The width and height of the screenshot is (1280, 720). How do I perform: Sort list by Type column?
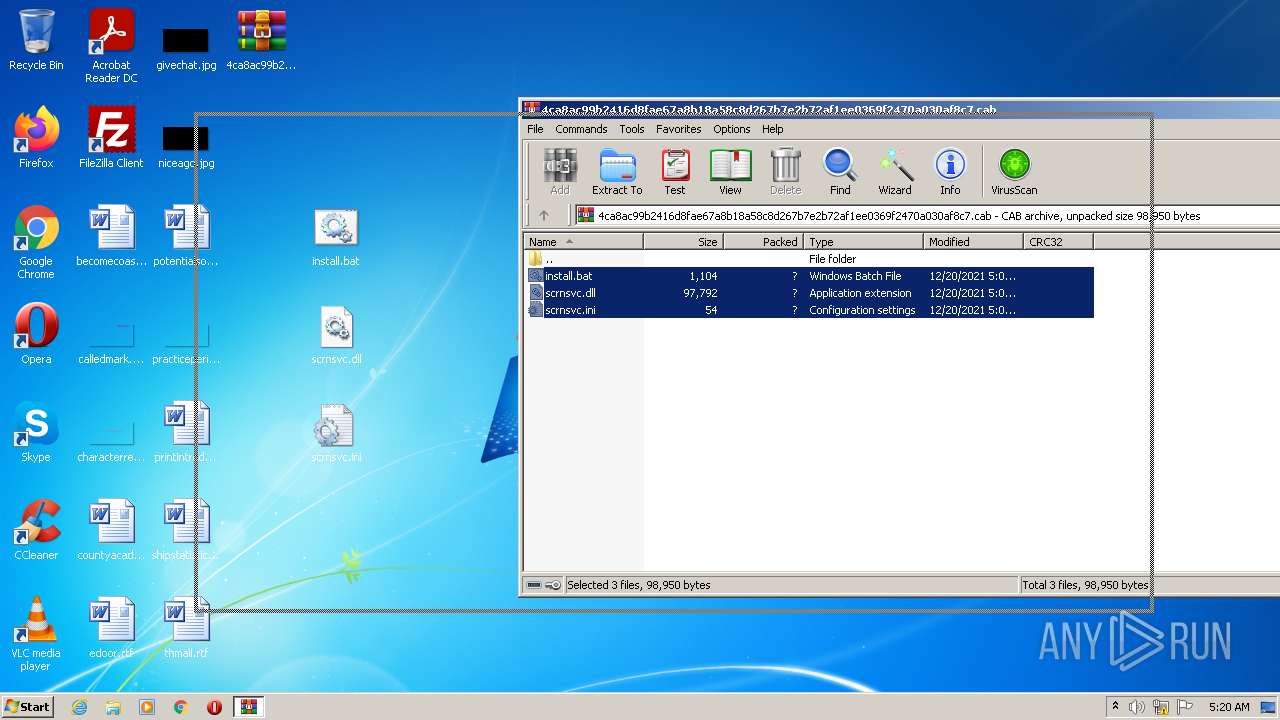click(x=863, y=242)
